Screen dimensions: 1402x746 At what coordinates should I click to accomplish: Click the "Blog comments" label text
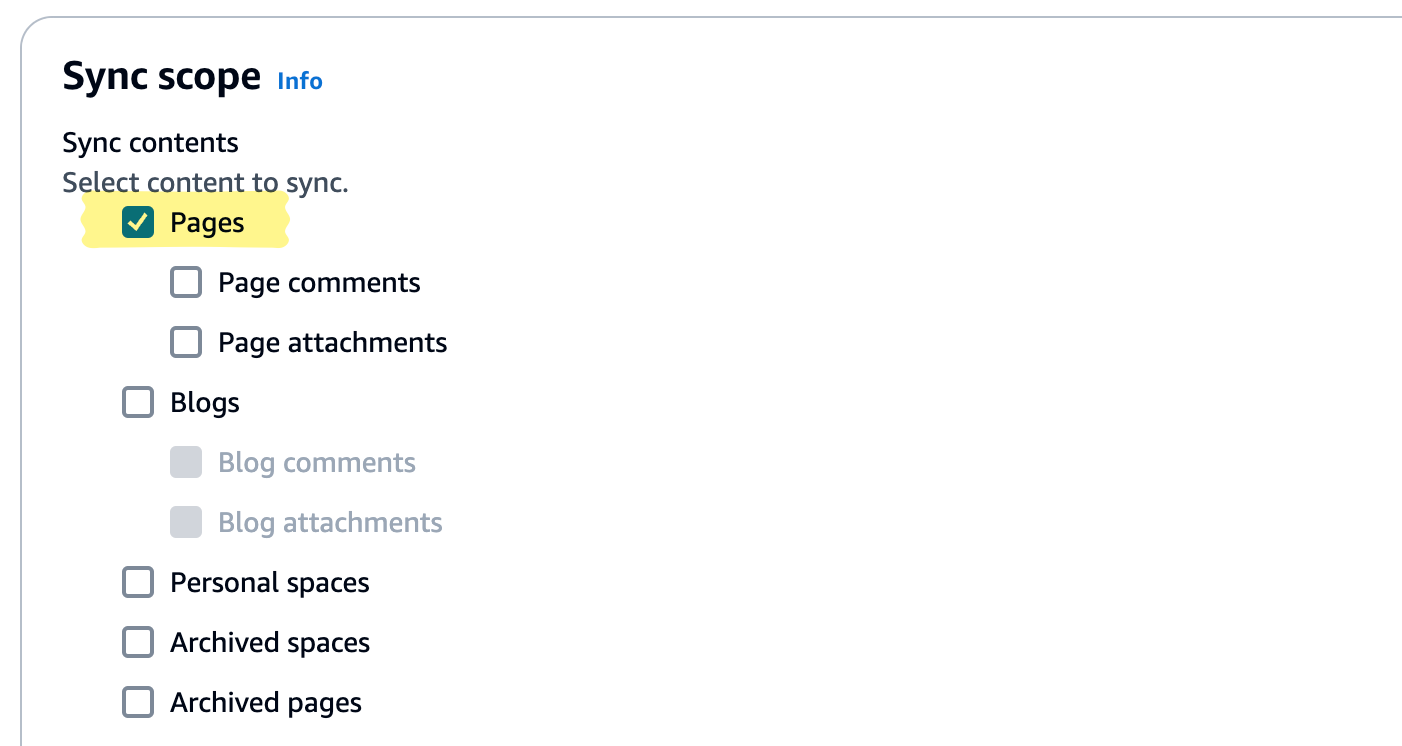point(317,463)
